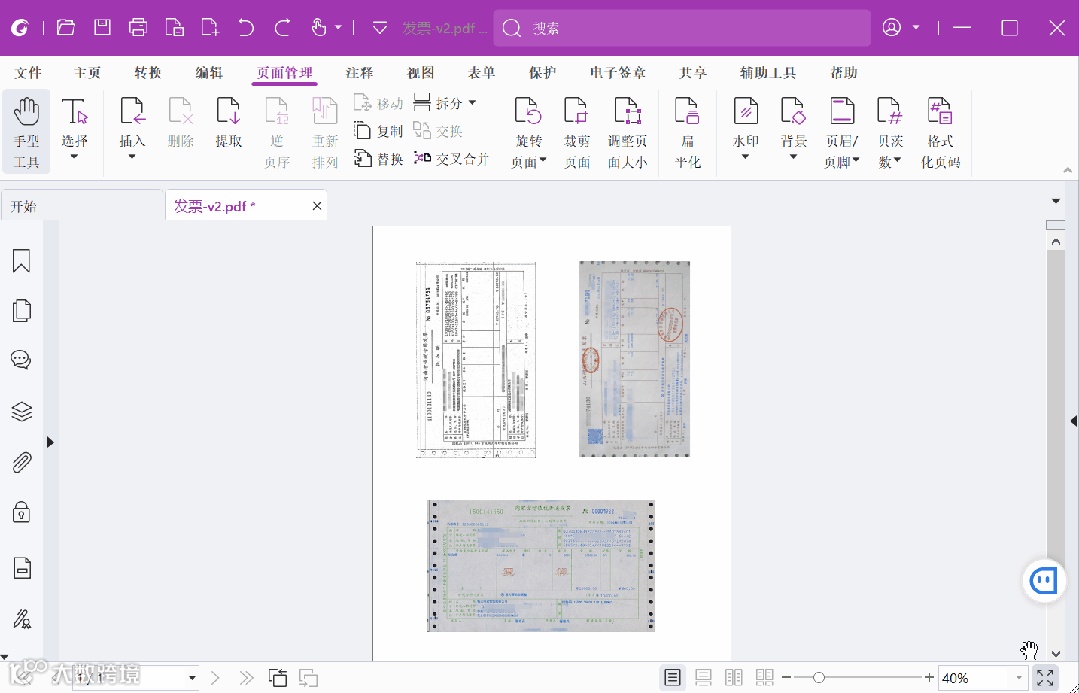Expand the hand tool mode dropdown in title bar
Viewport: 1079px width, 693px height.
(x=339, y=28)
